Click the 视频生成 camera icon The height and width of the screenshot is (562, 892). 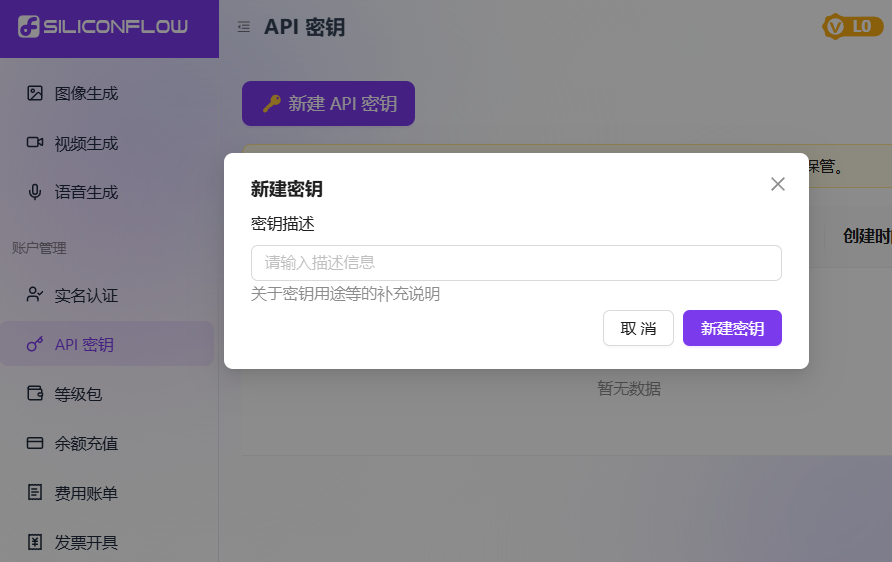35,143
